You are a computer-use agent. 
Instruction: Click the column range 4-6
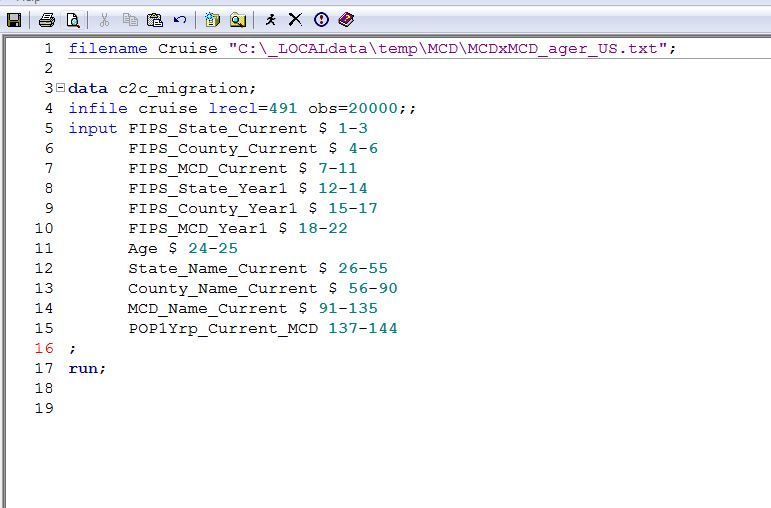363,149
